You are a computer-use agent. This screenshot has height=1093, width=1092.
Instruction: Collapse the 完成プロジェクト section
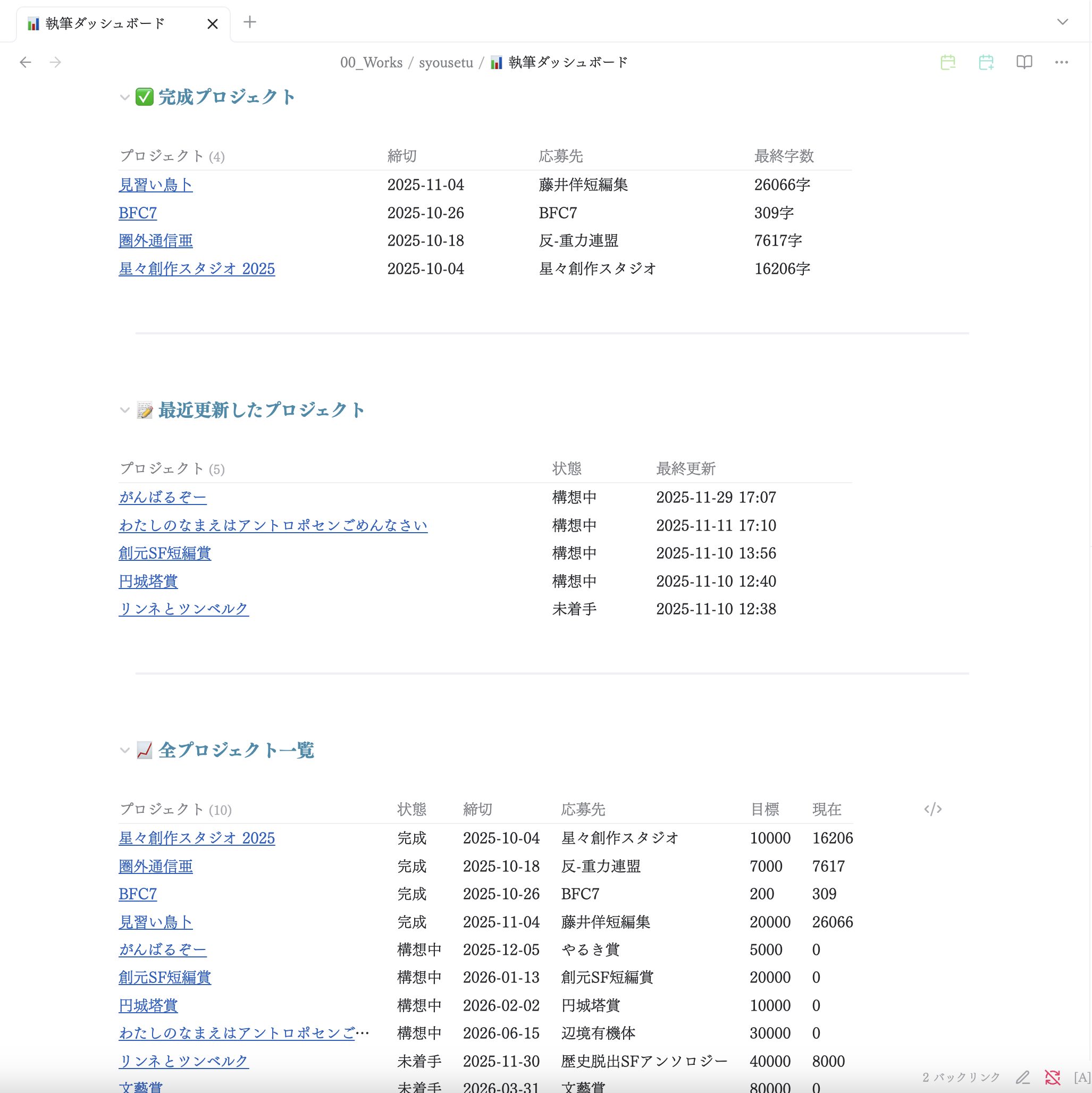[x=124, y=97]
